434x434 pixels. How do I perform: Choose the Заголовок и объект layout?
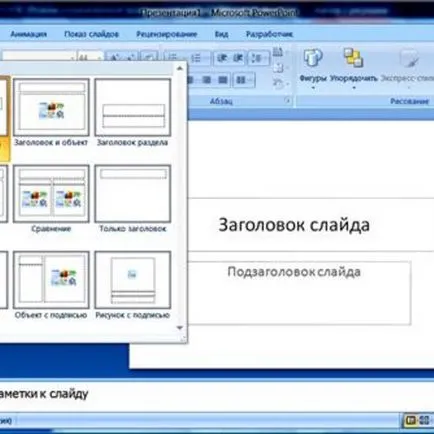pyautogui.click(x=51, y=112)
